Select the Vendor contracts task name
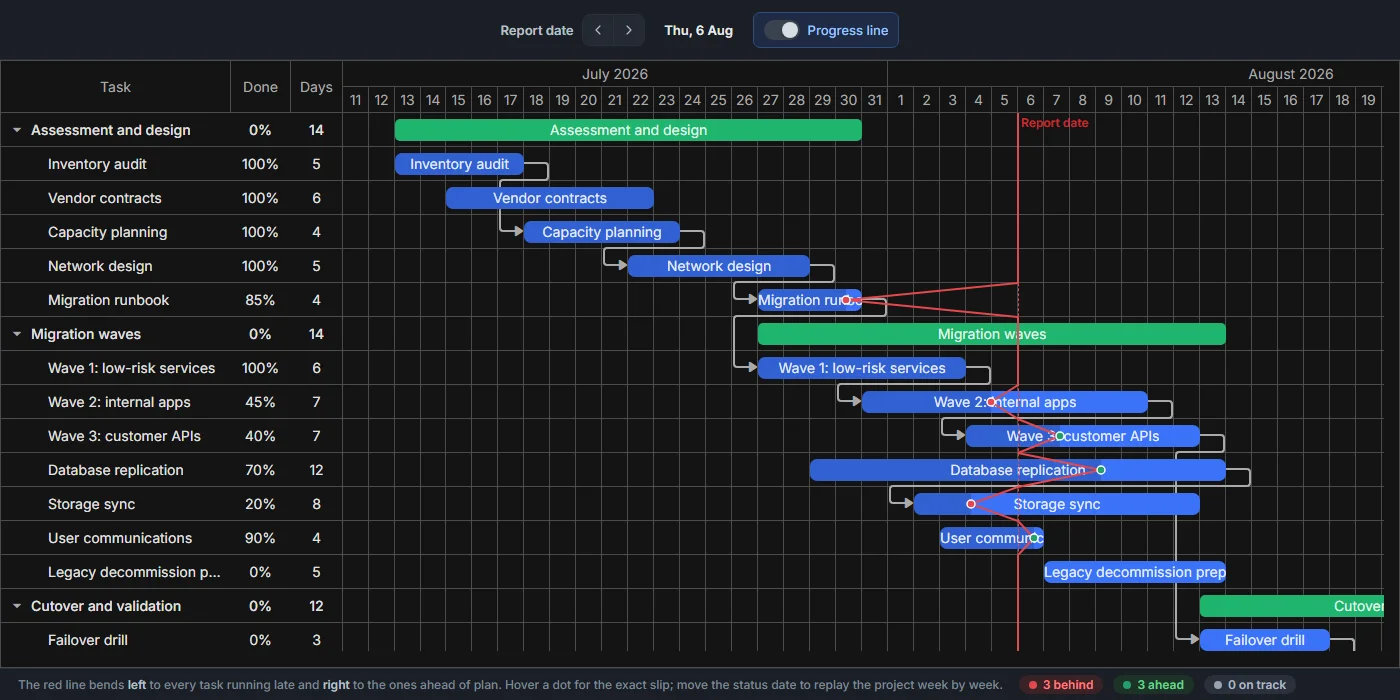Viewport: 1400px width, 700px height. click(x=105, y=198)
